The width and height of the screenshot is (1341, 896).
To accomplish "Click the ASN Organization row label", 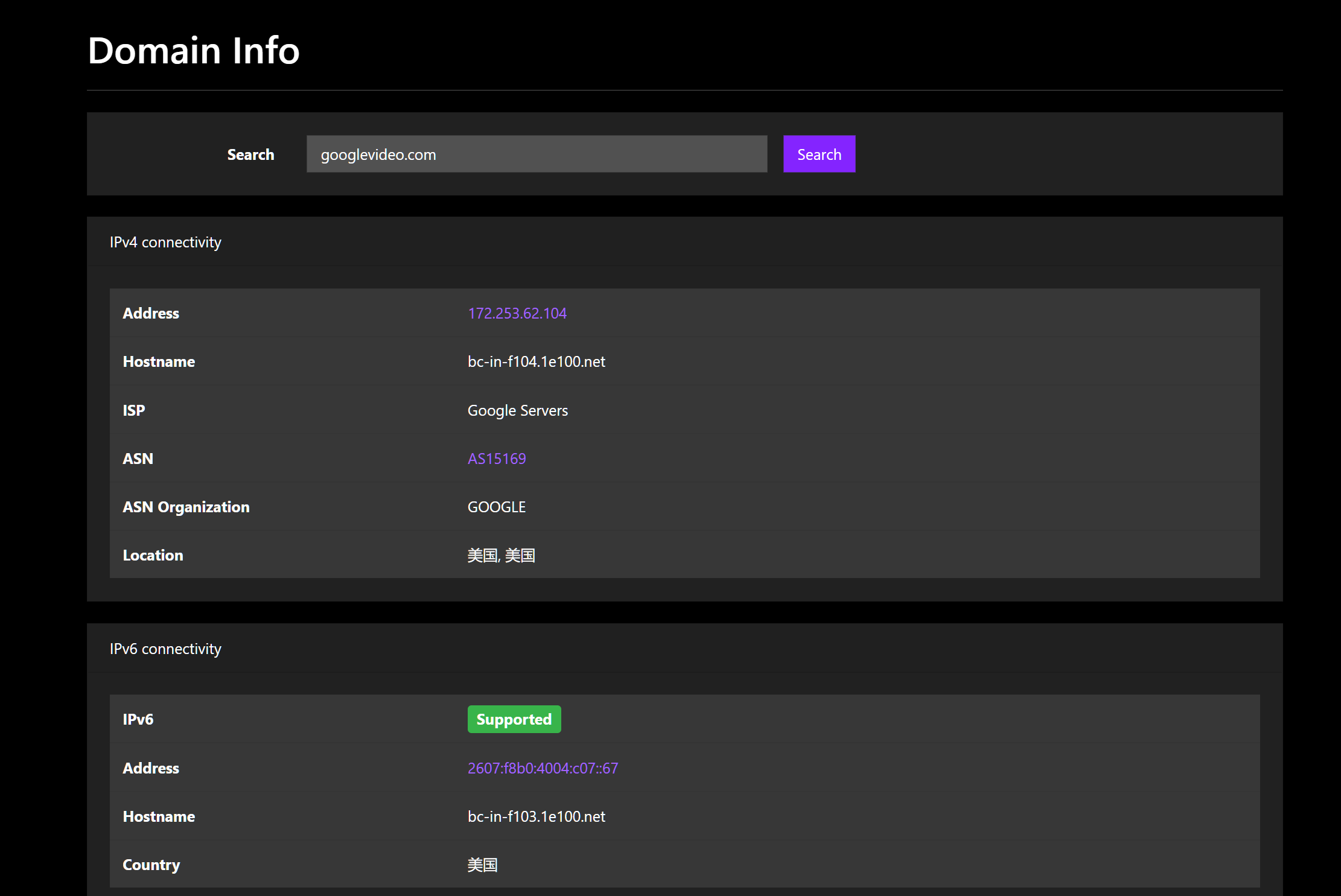I will 186,507.
